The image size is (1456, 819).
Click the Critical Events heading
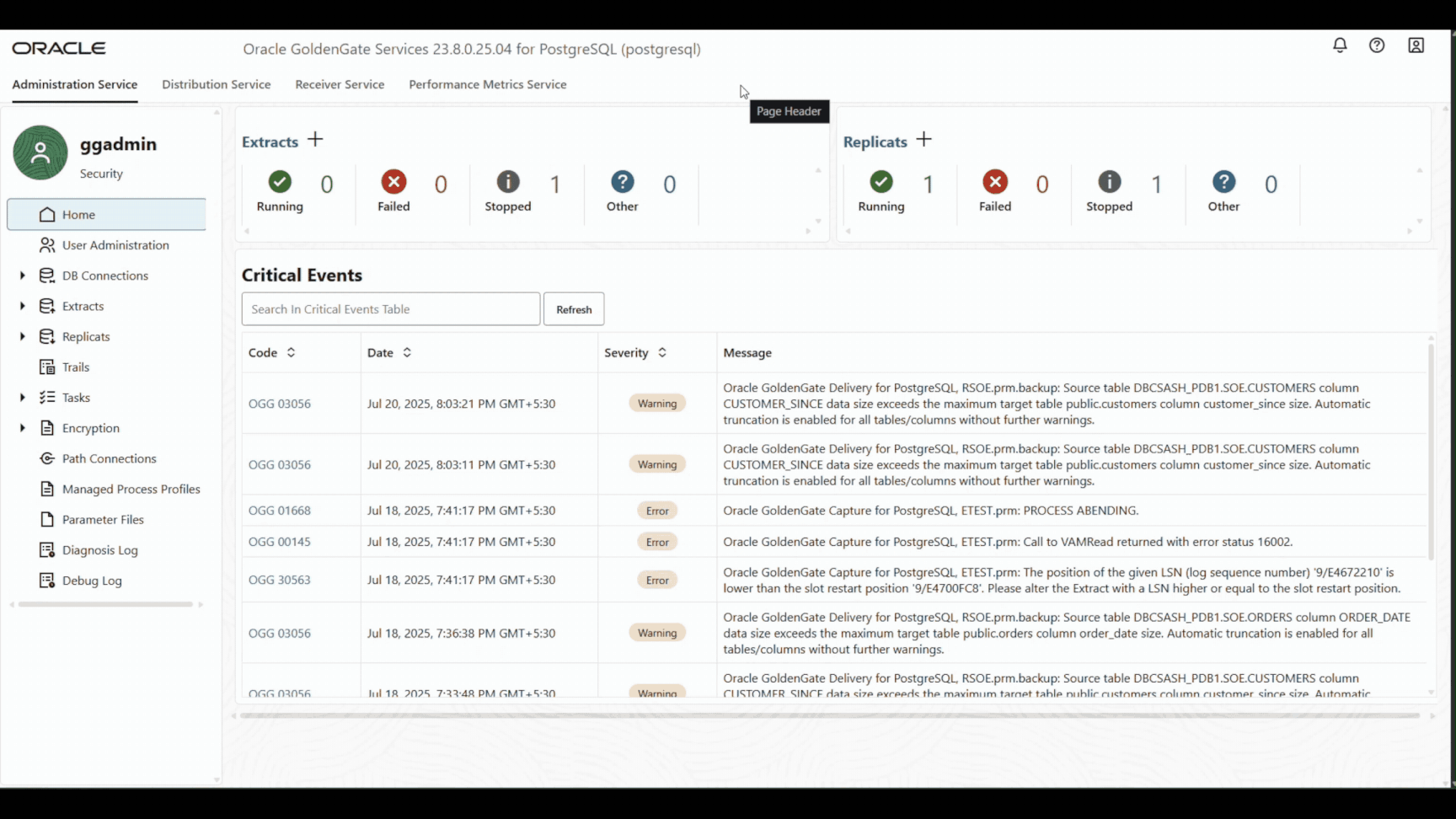(302, 275)
